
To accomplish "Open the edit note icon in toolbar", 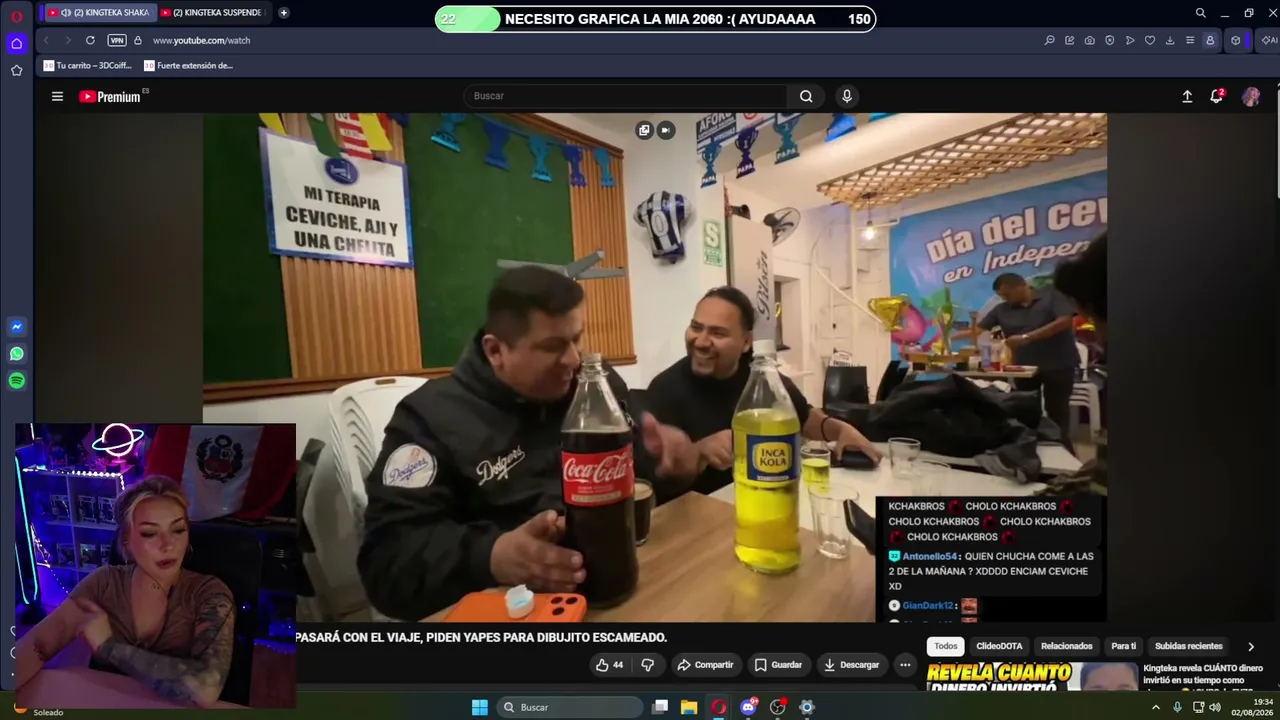I will [x=1069, y=40].
